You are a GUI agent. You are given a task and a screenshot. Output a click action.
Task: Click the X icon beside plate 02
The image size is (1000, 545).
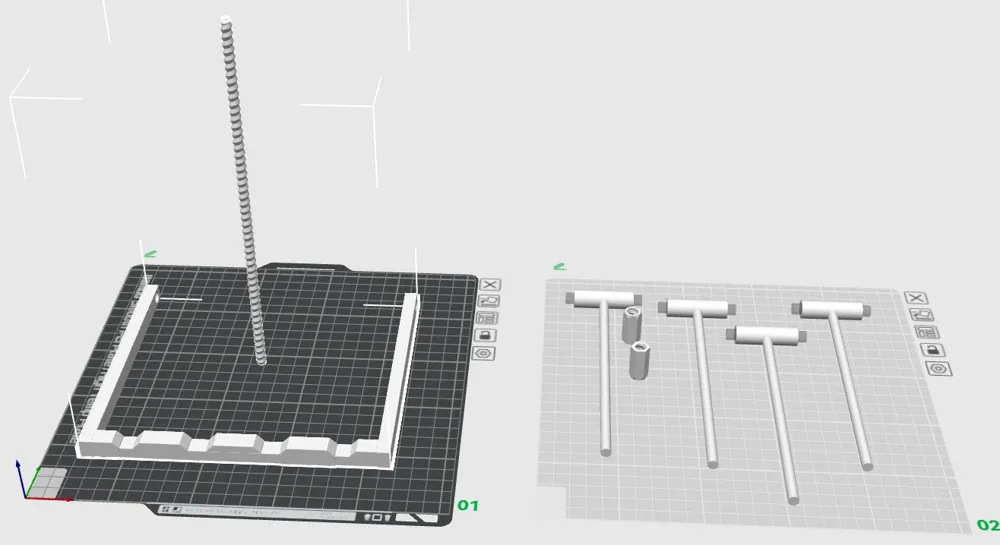(914, 298)
